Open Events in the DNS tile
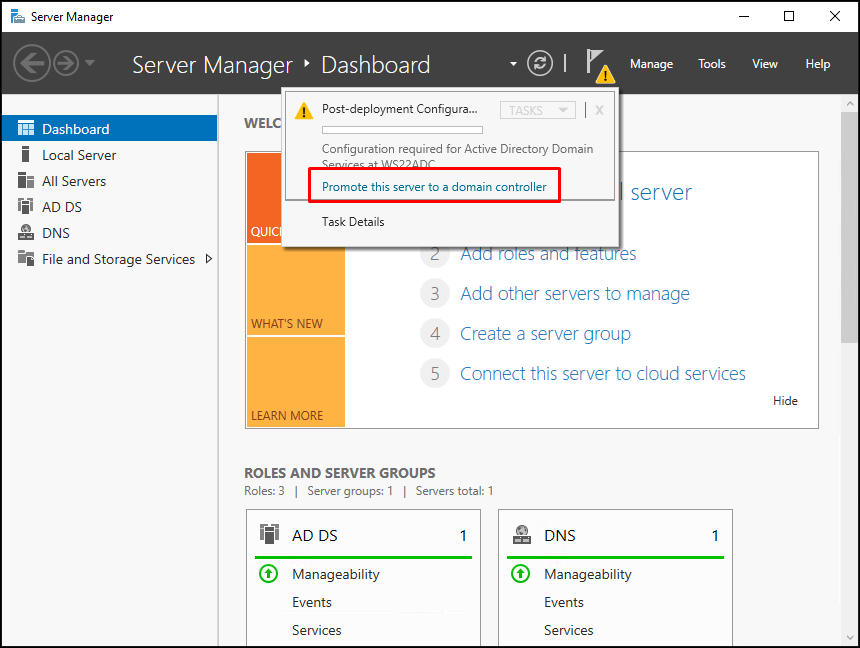 click(x=563, y=602)
